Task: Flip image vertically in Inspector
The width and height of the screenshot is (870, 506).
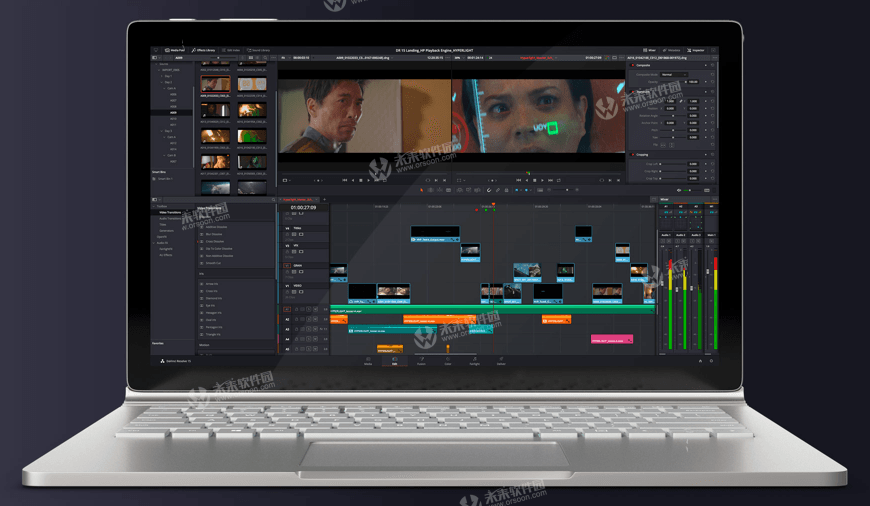Action: click(x=671, y=145)
